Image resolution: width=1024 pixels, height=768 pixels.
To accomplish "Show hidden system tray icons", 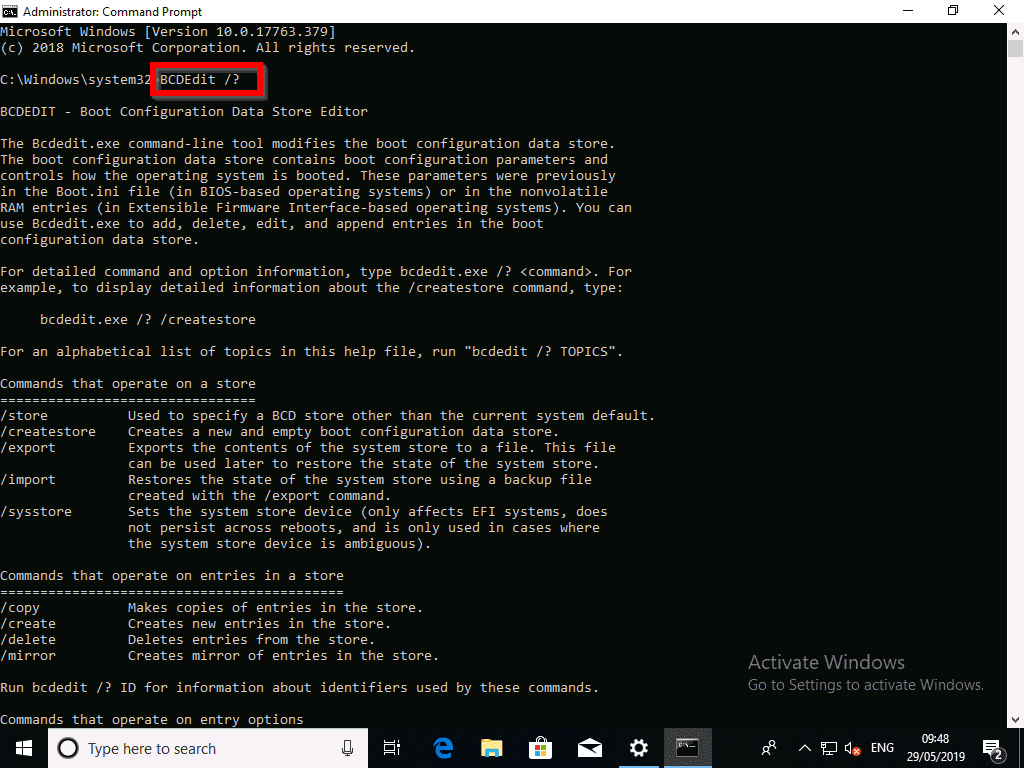I will (x=805, y=748).
